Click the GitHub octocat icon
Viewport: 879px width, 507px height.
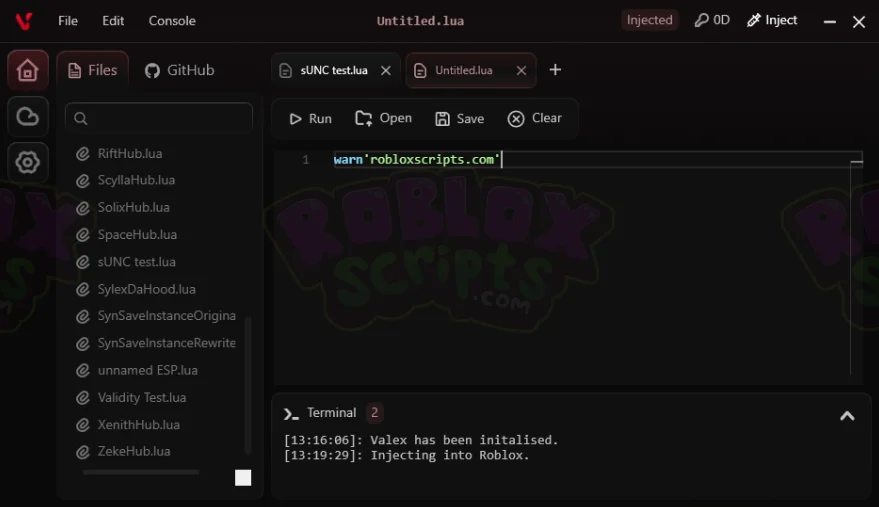pyautogui.click(x=152, y=71)
